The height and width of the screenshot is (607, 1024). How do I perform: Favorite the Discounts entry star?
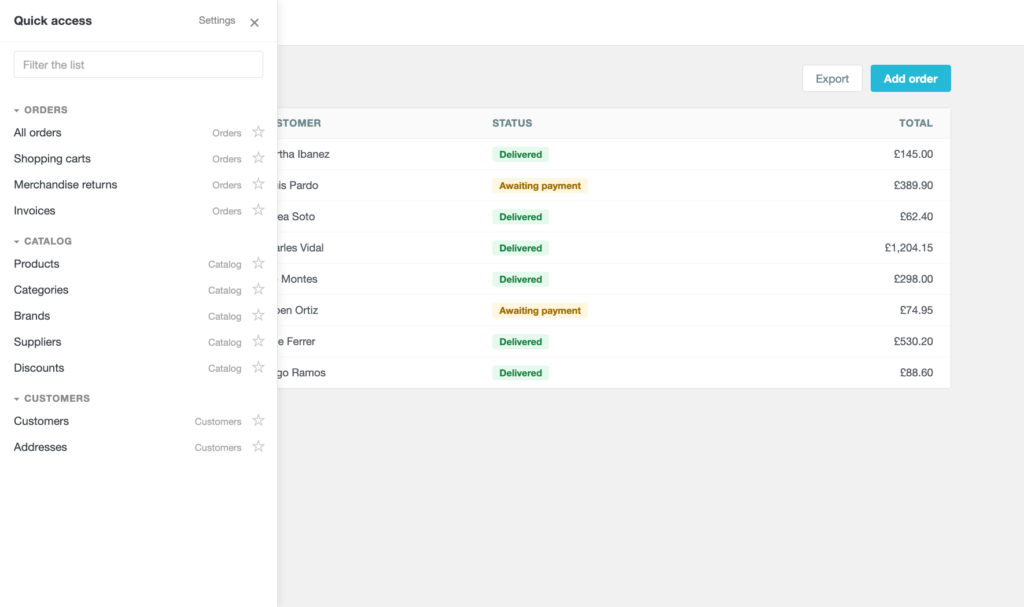click(x=259, y=368)
